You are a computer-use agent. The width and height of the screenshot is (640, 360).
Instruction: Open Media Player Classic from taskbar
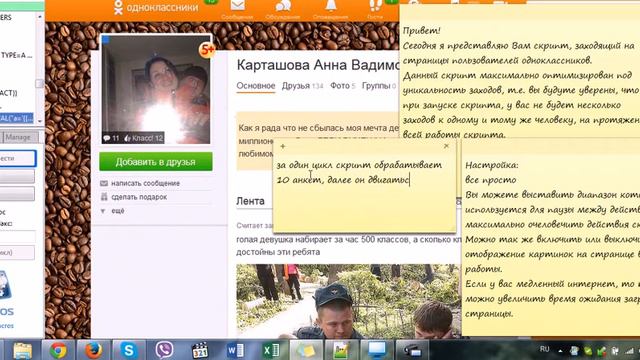pyautogui.click(x=200, y=350)
